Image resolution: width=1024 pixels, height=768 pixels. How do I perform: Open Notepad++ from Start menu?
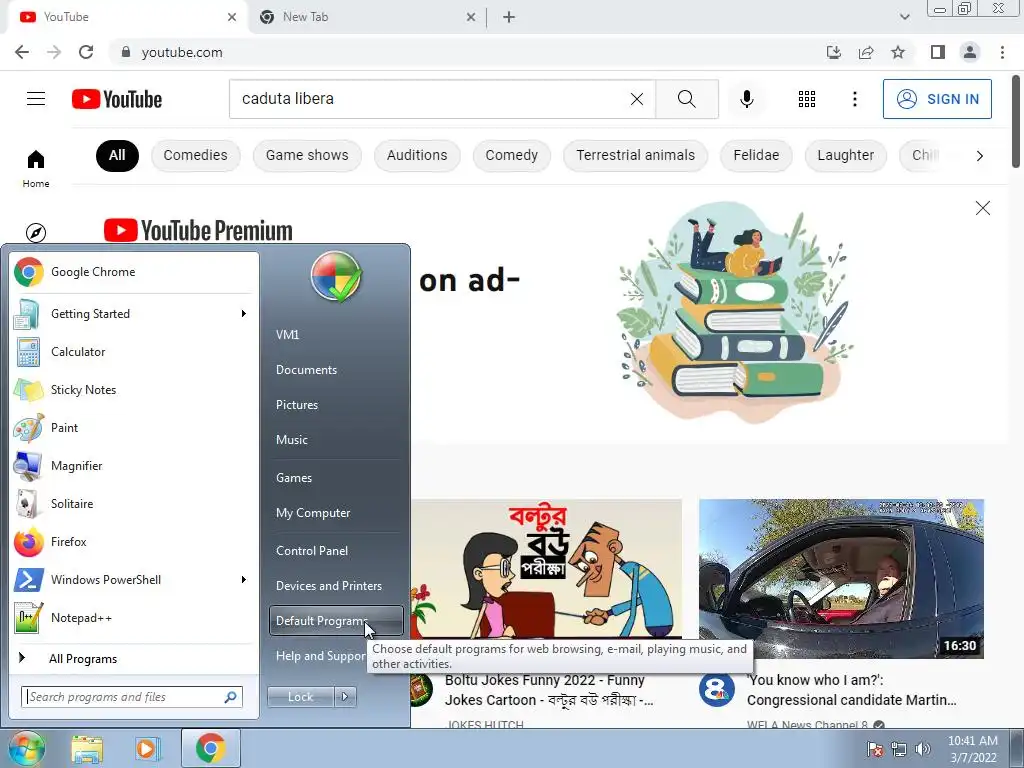click(134, 618)
